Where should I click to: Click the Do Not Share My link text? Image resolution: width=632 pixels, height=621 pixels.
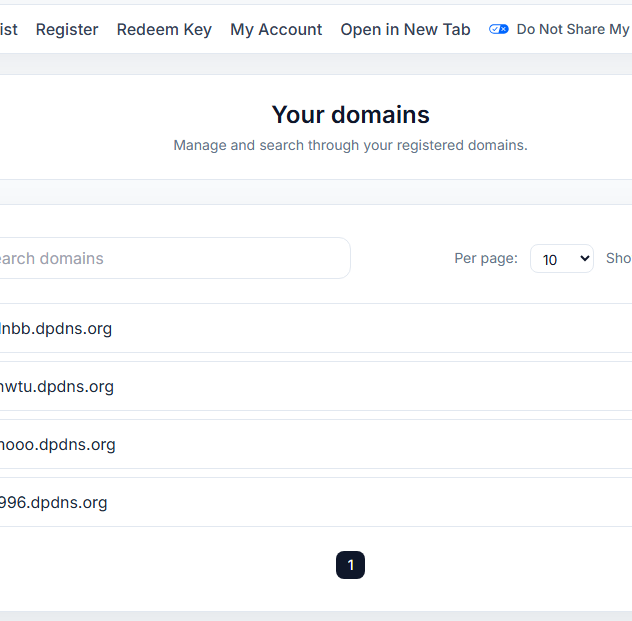click(572, 29)
